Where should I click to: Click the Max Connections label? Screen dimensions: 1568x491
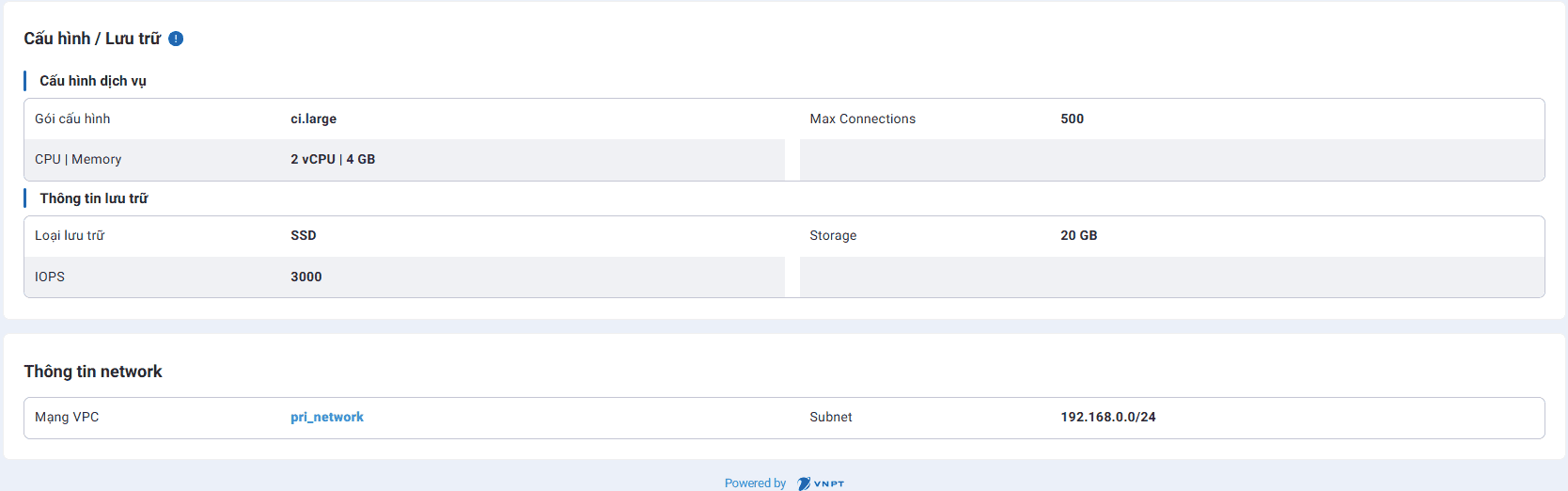pyautogui.click(x=862, y=119)
